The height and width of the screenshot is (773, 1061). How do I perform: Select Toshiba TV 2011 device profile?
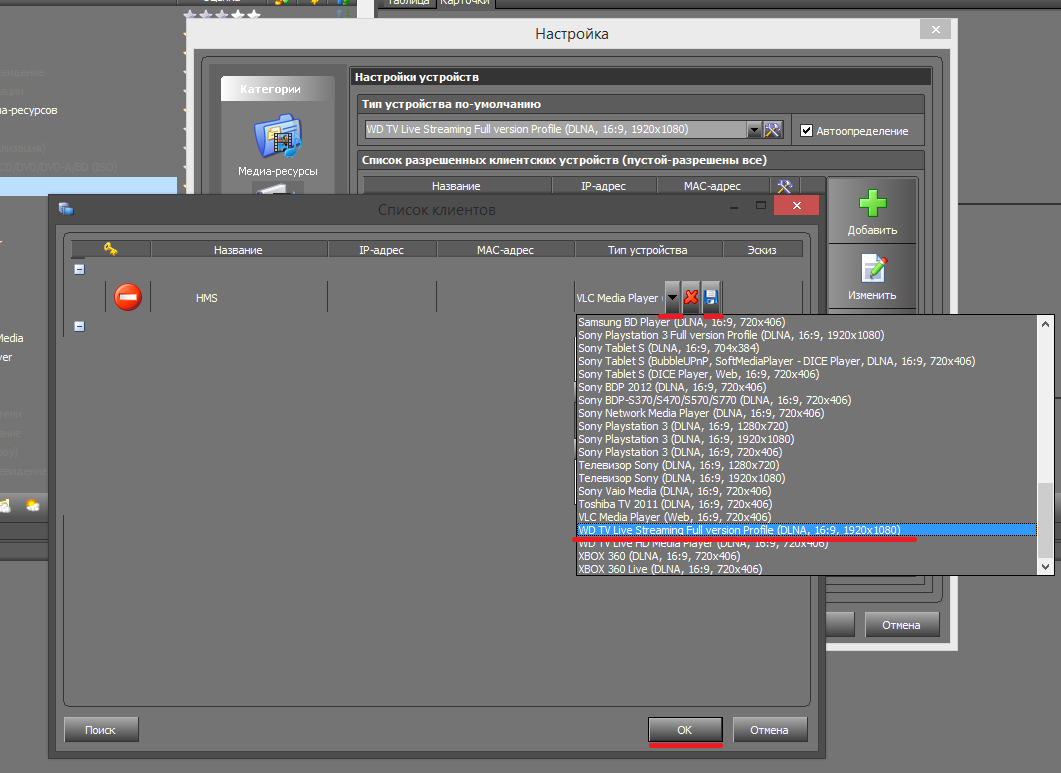pyautogui.click(x=674, y=504)
